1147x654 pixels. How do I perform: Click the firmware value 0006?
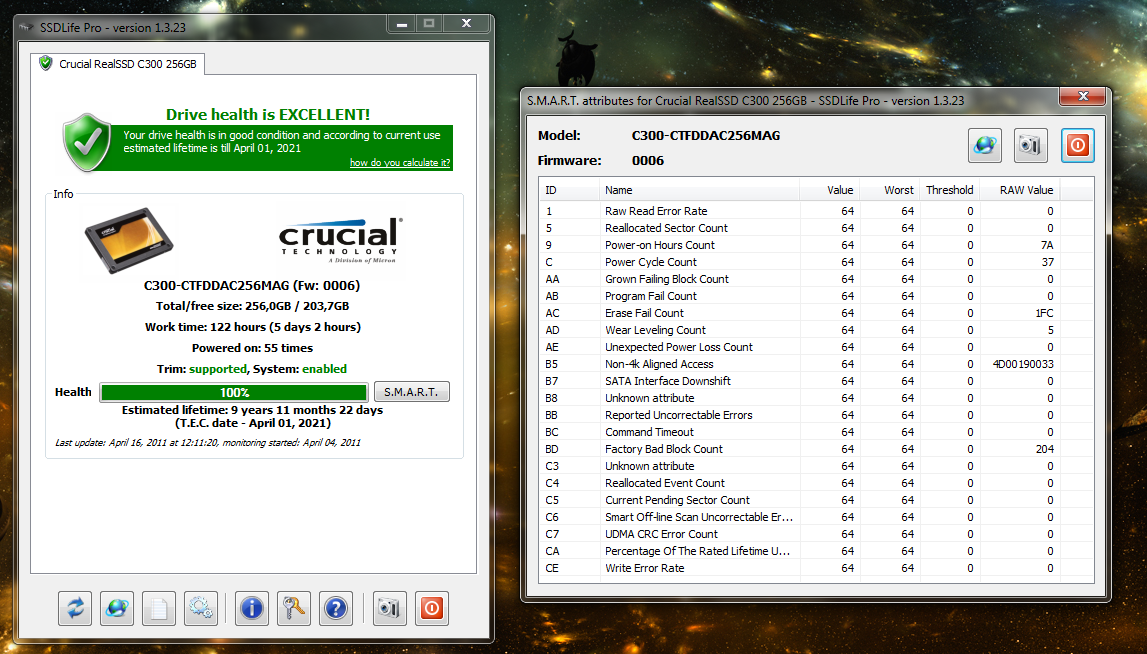point(648,161)
